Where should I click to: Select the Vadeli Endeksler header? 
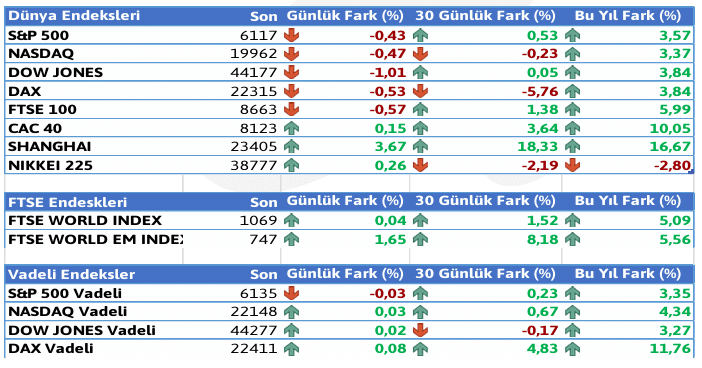point(72,274)
